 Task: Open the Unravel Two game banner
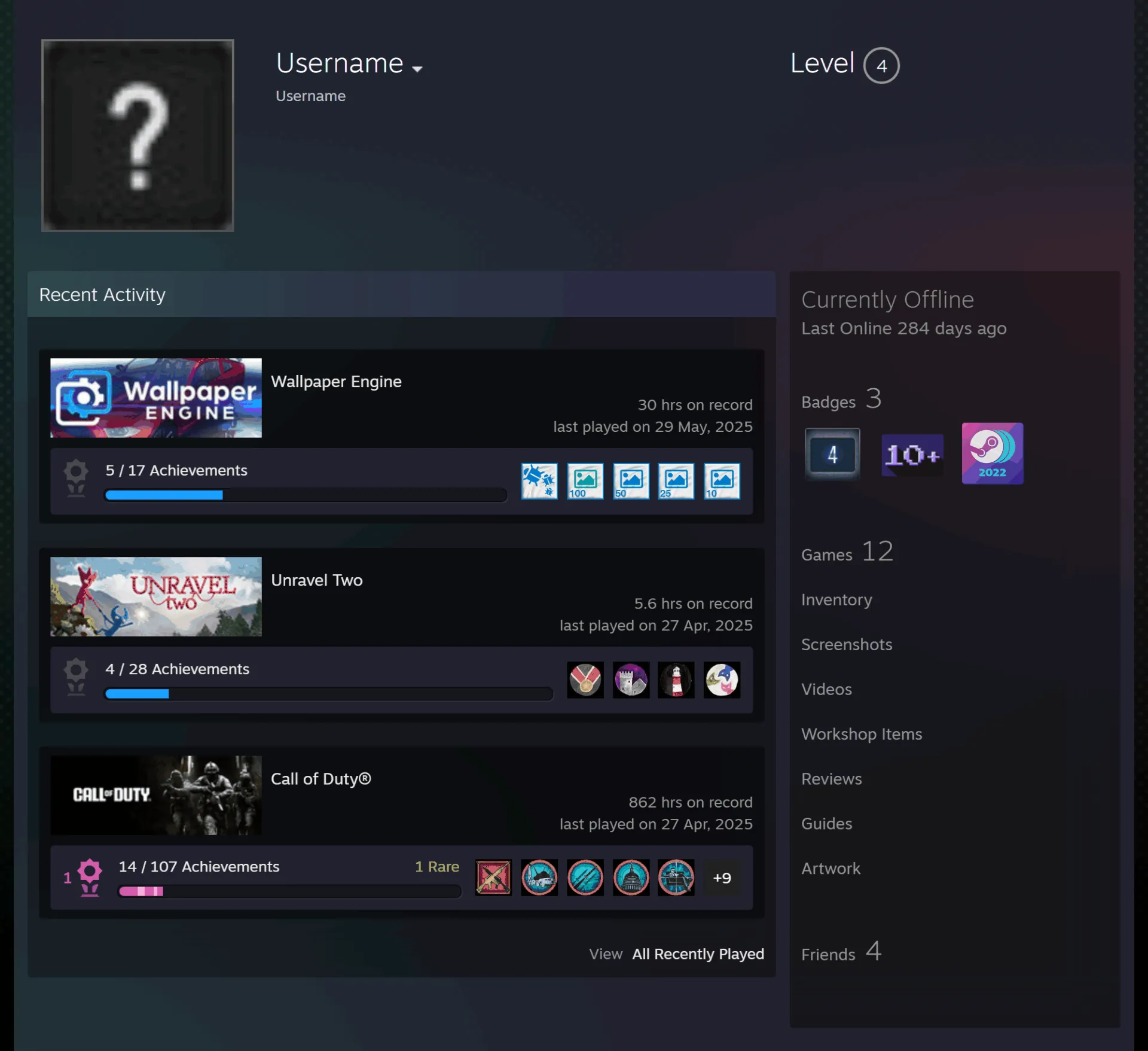pyautogui.click(x=155, y=596)
